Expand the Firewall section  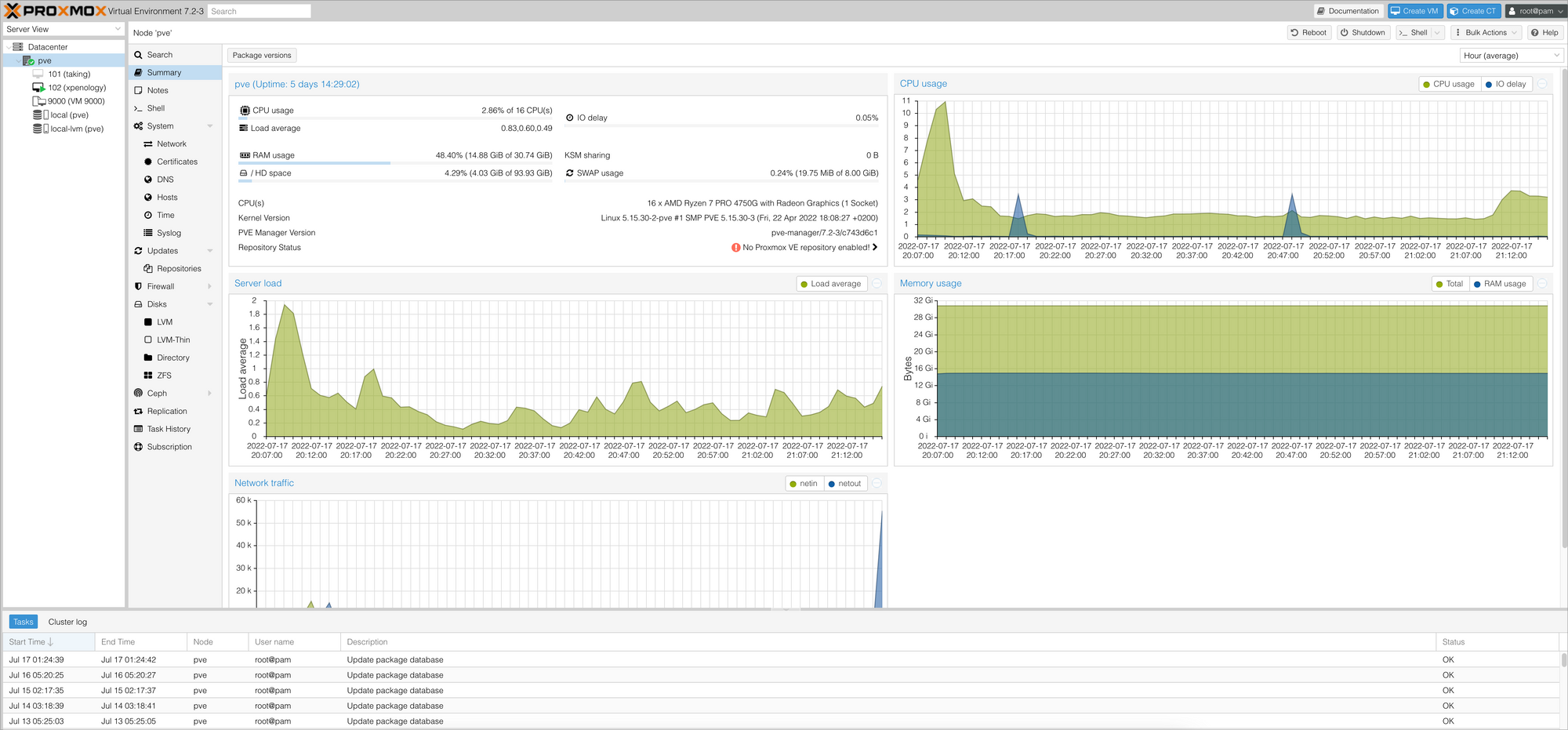click(x=210, y=287)
